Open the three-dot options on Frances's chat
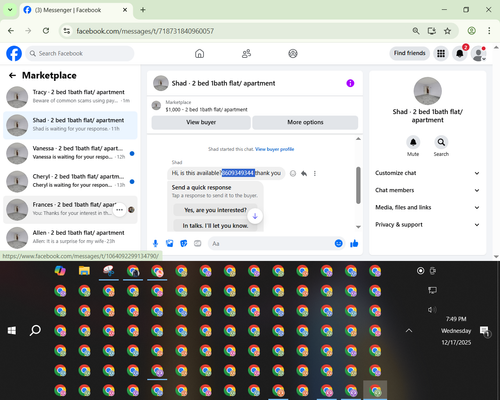Viewport: 500px width, 400px height. coord(119,210)
